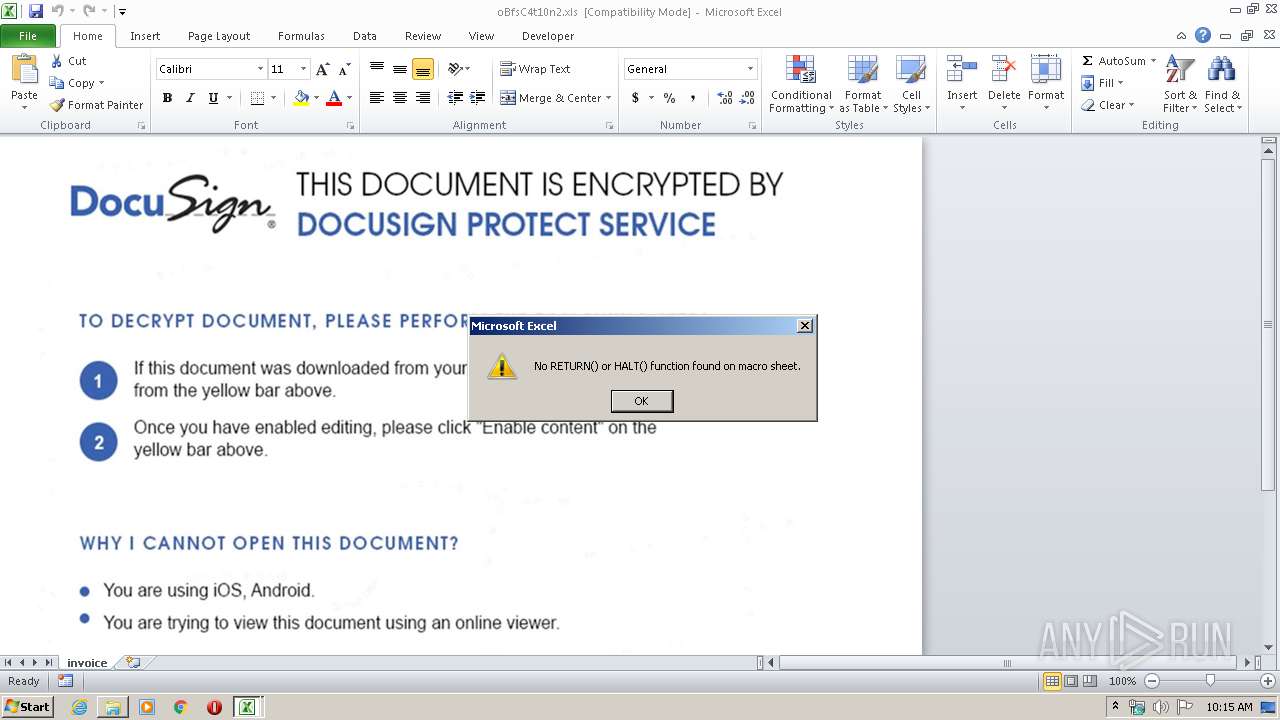Expand the borders dropdown arrow

[273, 98]
